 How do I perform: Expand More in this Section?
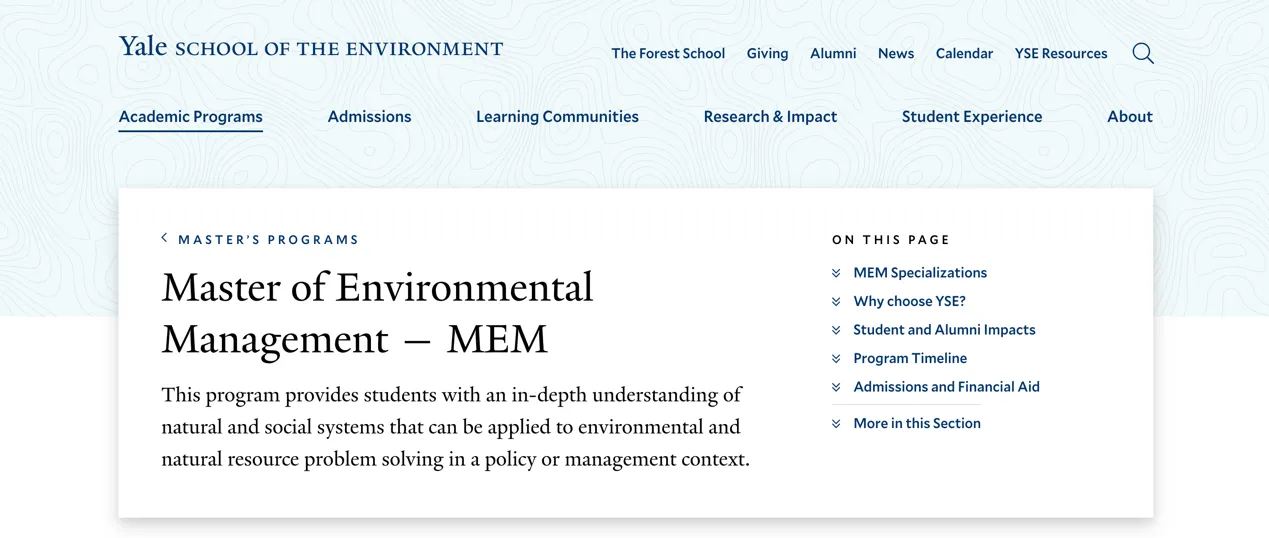coord(916,423)
